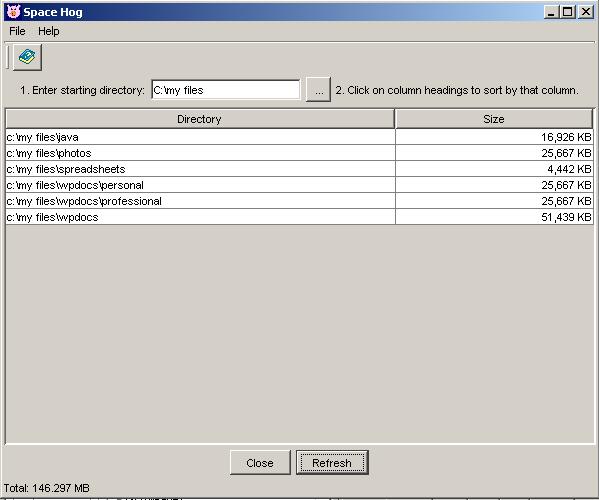The height and width of the screenshot is (500, 599).
Task: Click the Refresh button
Action: click(332, 463)
